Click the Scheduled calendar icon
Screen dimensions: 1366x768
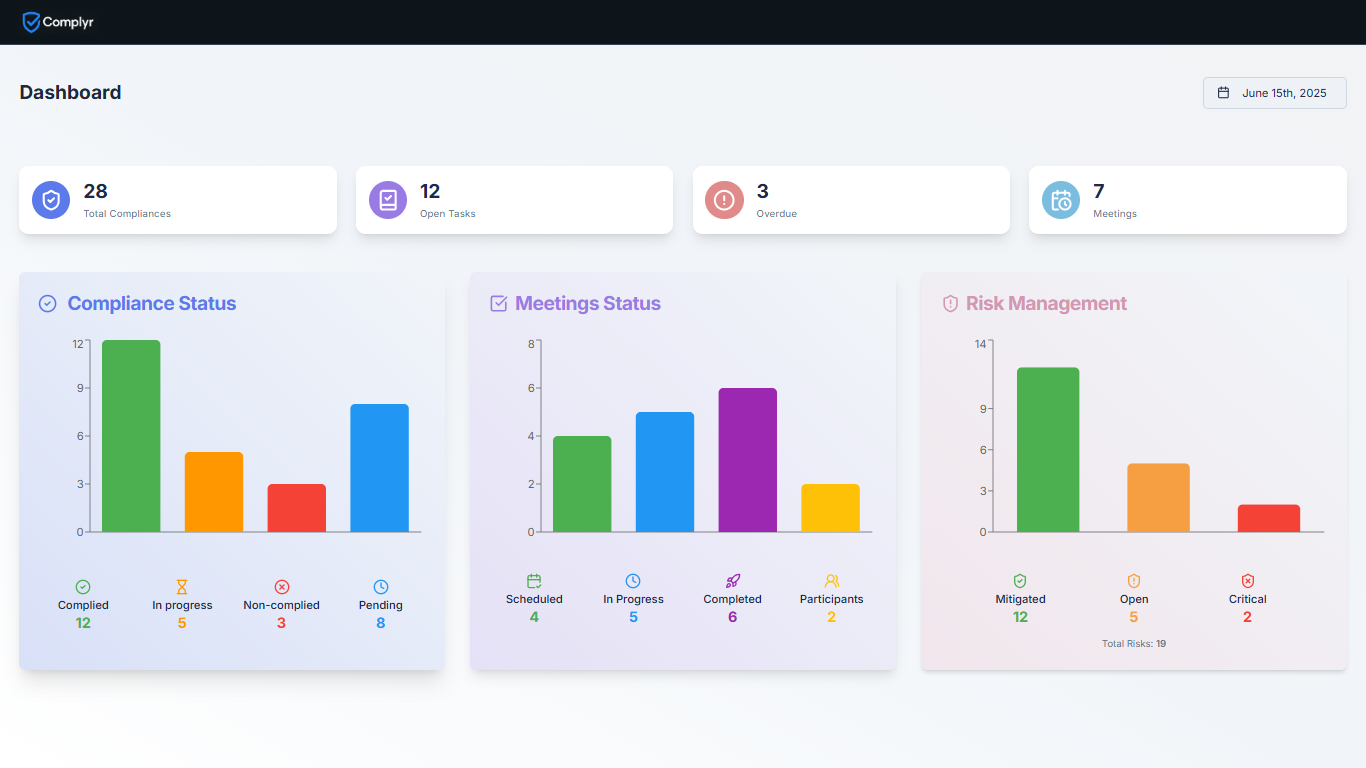coord(534,581)
